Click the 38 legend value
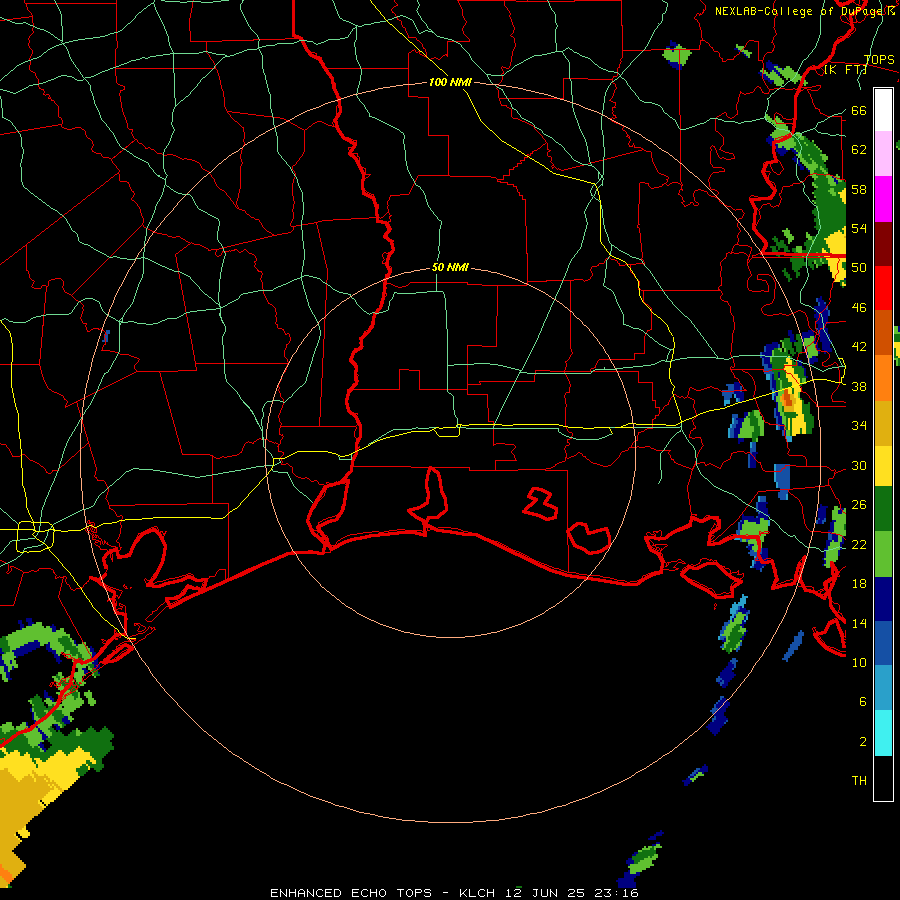The height and width of the screenshot is (900, 900). pos(859,386)
